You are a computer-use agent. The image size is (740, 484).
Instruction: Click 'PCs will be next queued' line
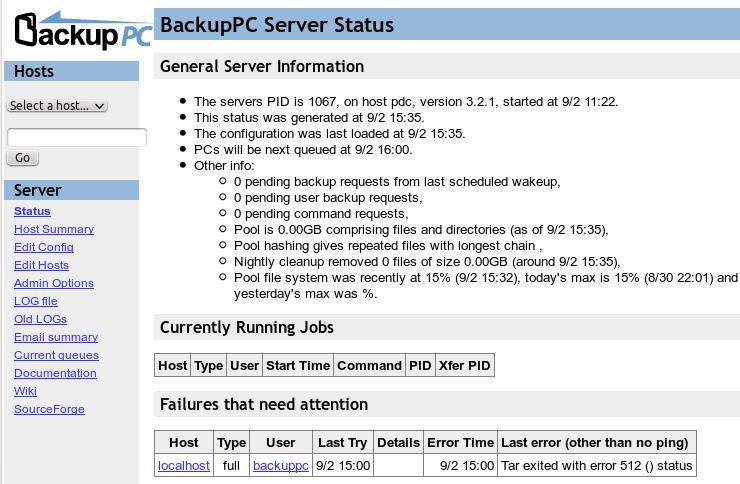tap(303, 150)
